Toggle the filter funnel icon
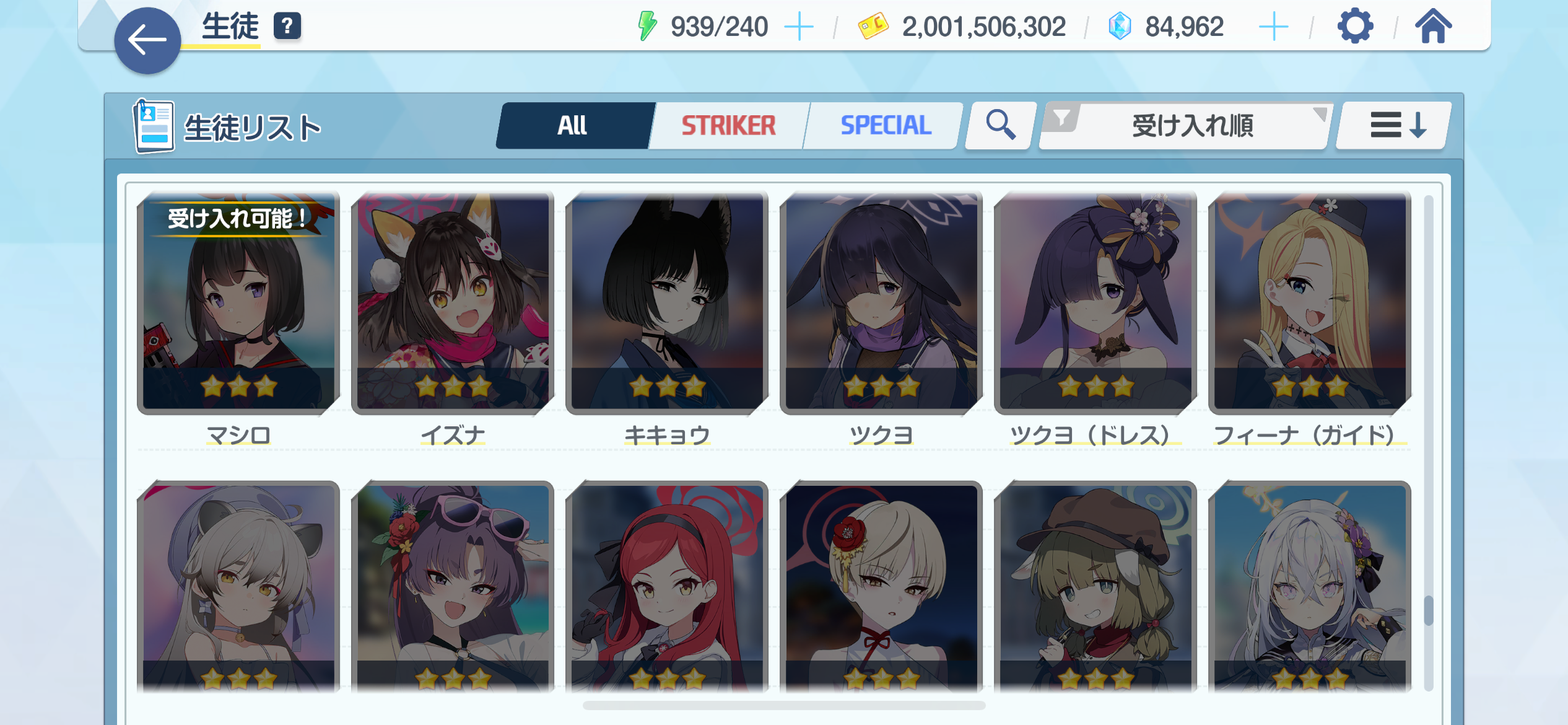Screen dimensions: 1568x725 [x=1061, y=117]
